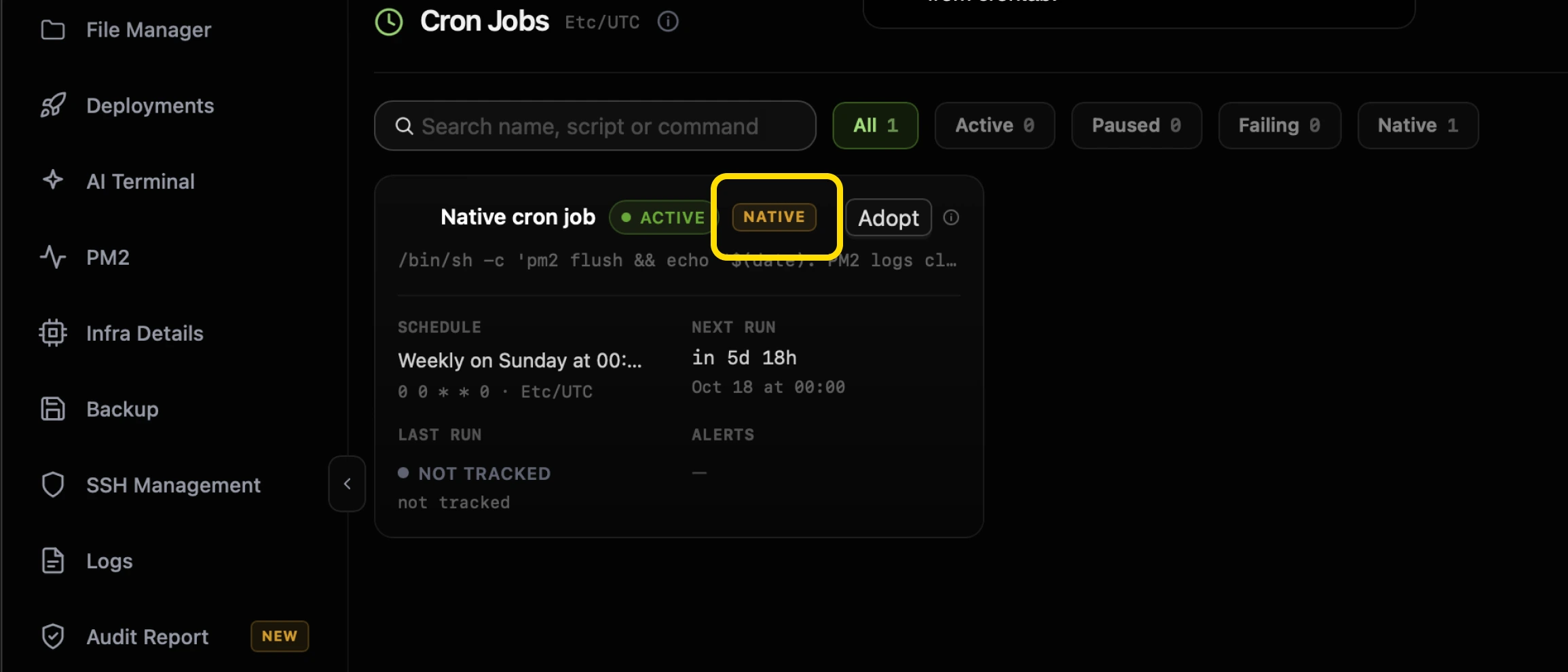
Task: Click the 'in 5d 18h' next run value
Action: click(x=744, y=358)
